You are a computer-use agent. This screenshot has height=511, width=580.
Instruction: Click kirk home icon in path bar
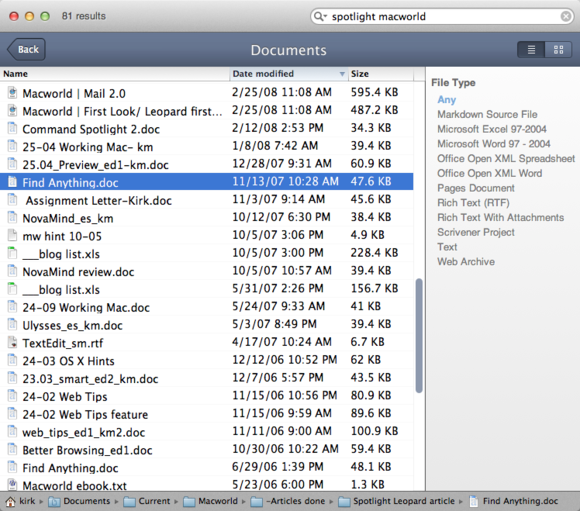pyautogui.click(x=10, y=501)
